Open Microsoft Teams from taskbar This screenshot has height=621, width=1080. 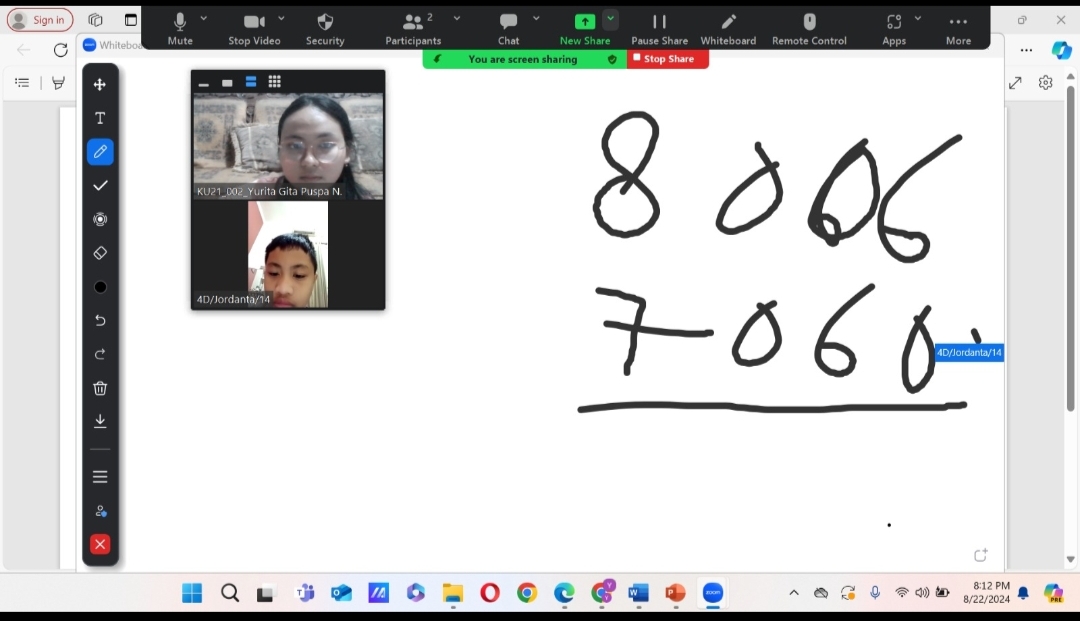click(x=304, y=593)
